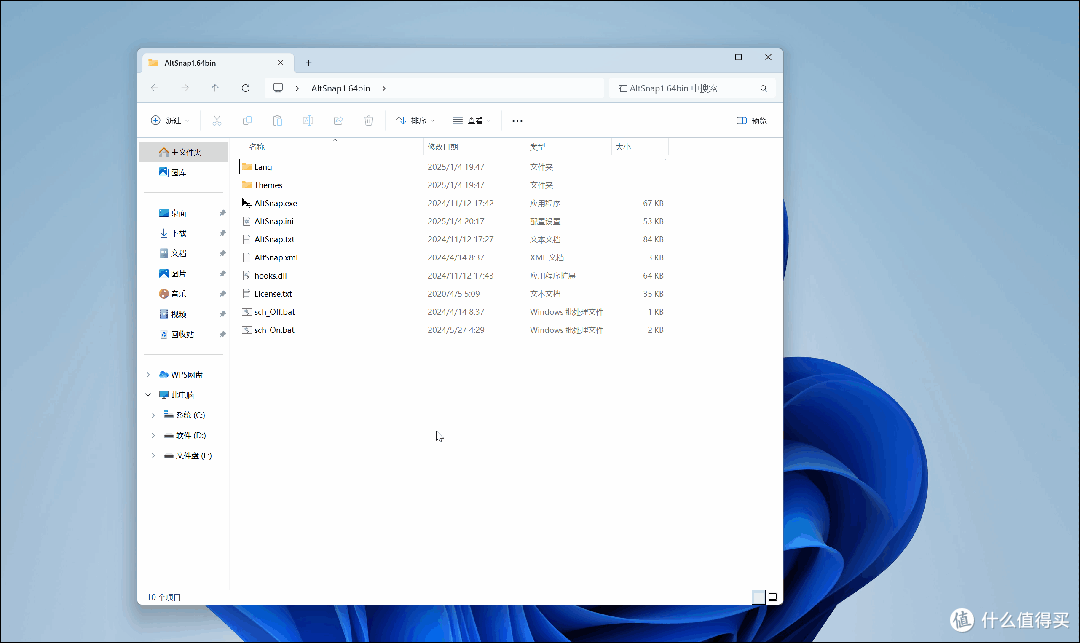Expand the WPS cloud drive node
This screenshot has width=1080, height=643.
148,375
